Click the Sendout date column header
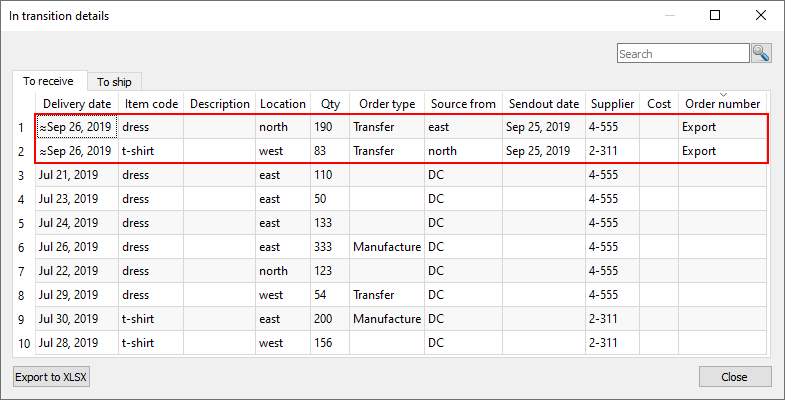785x400 pixels. pyautogui.click(x=543, y=104)
